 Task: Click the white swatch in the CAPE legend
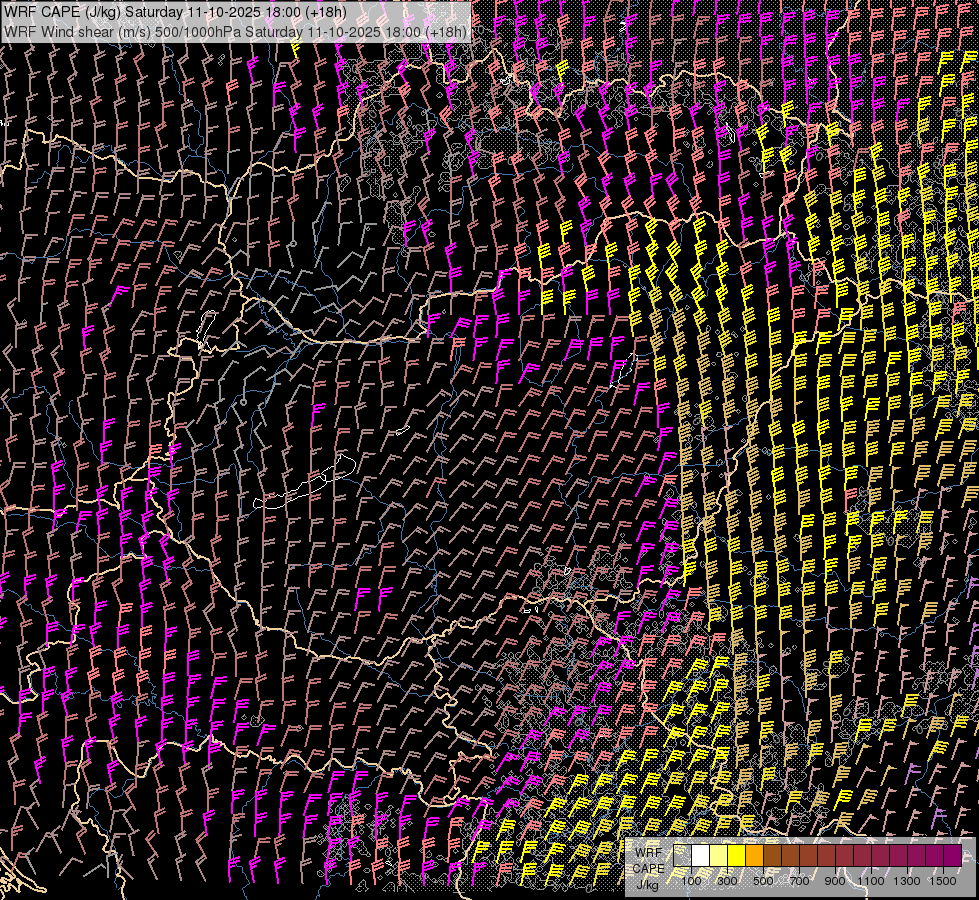tap(701, 856)
